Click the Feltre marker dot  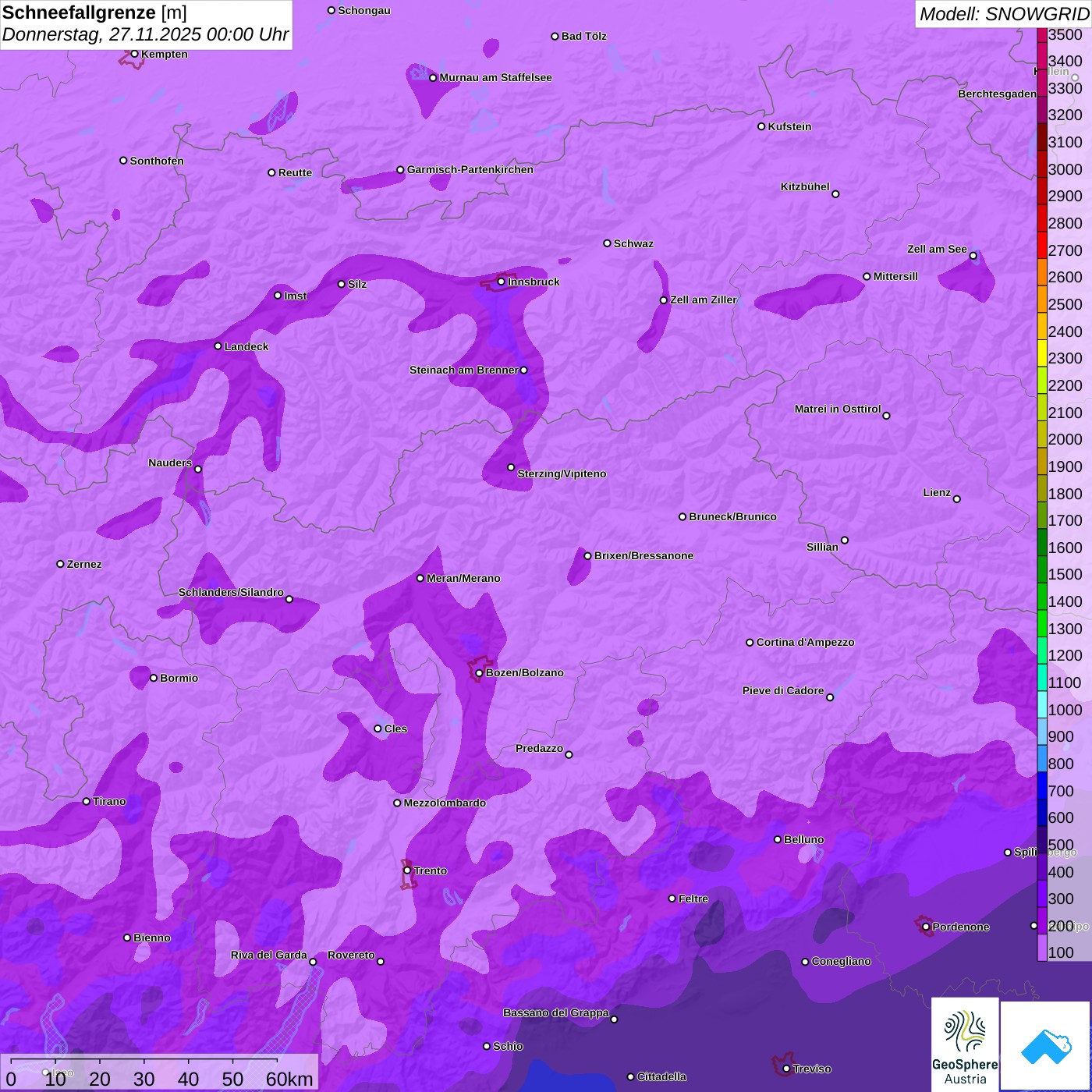click(672, 899)
